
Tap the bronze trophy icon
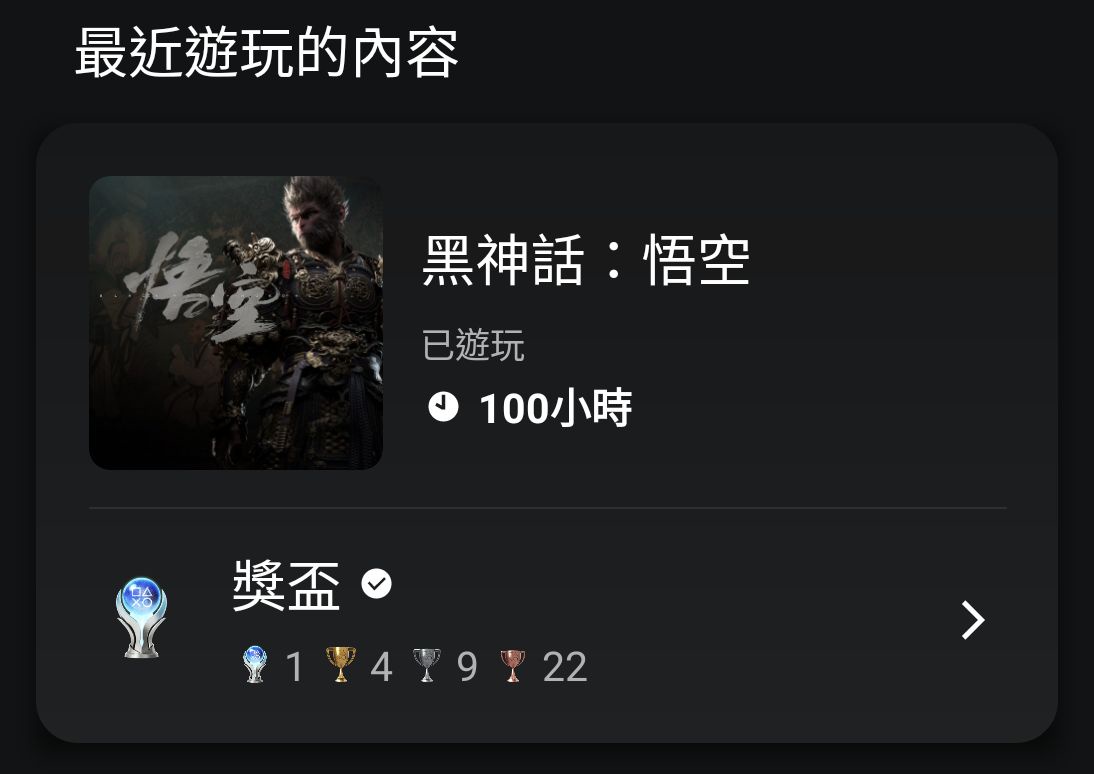[x=512, y=666]
